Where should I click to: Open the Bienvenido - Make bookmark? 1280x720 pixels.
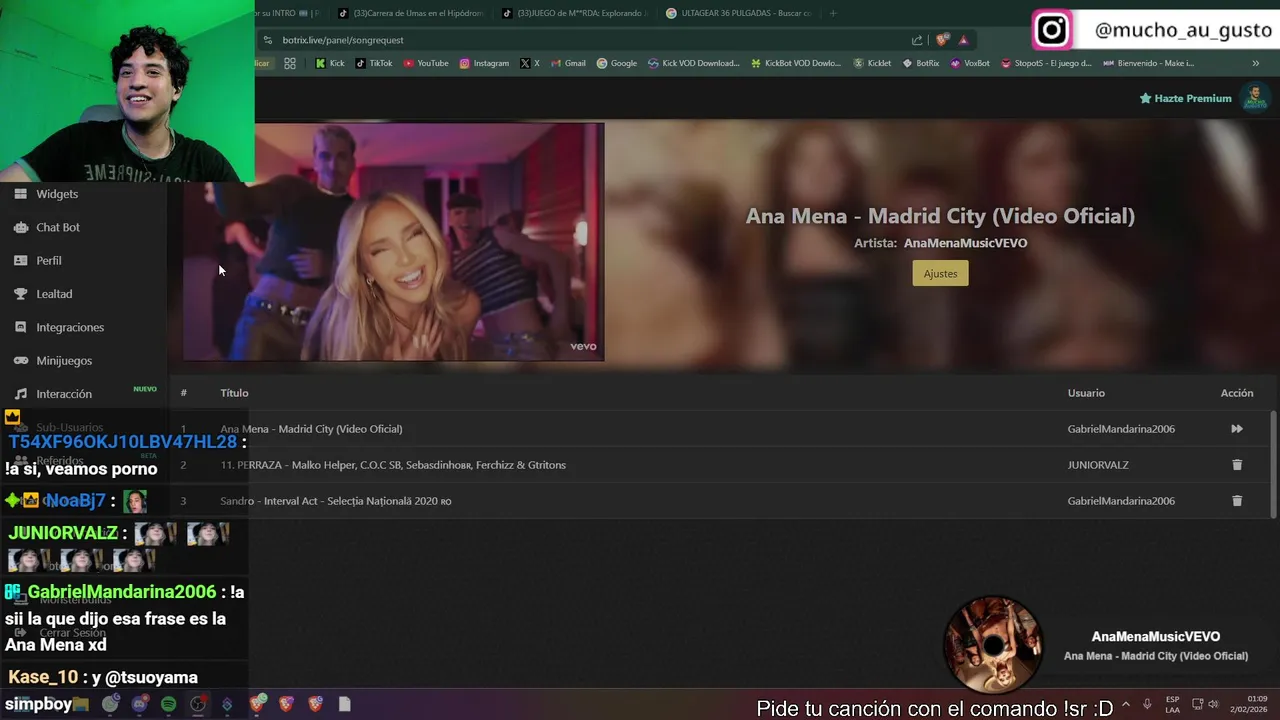point(1148,63)
